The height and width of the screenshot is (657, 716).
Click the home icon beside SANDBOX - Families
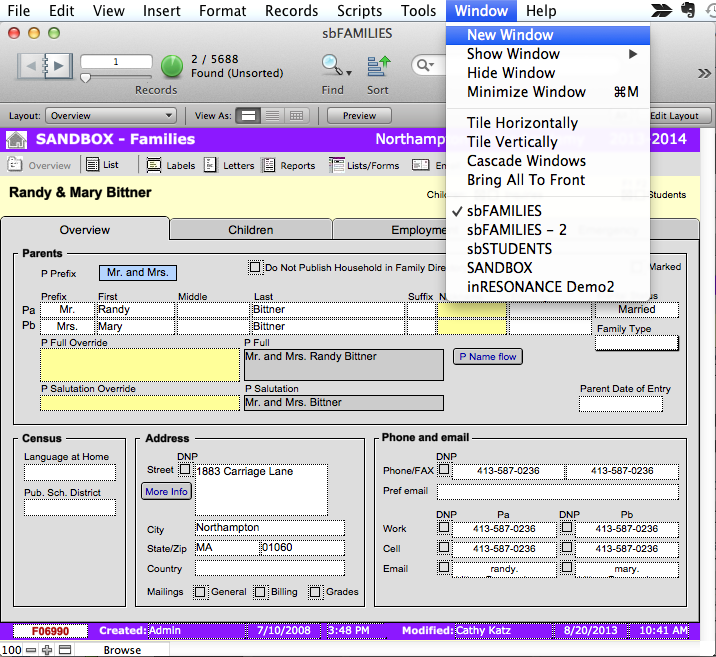tap(17, 140)
